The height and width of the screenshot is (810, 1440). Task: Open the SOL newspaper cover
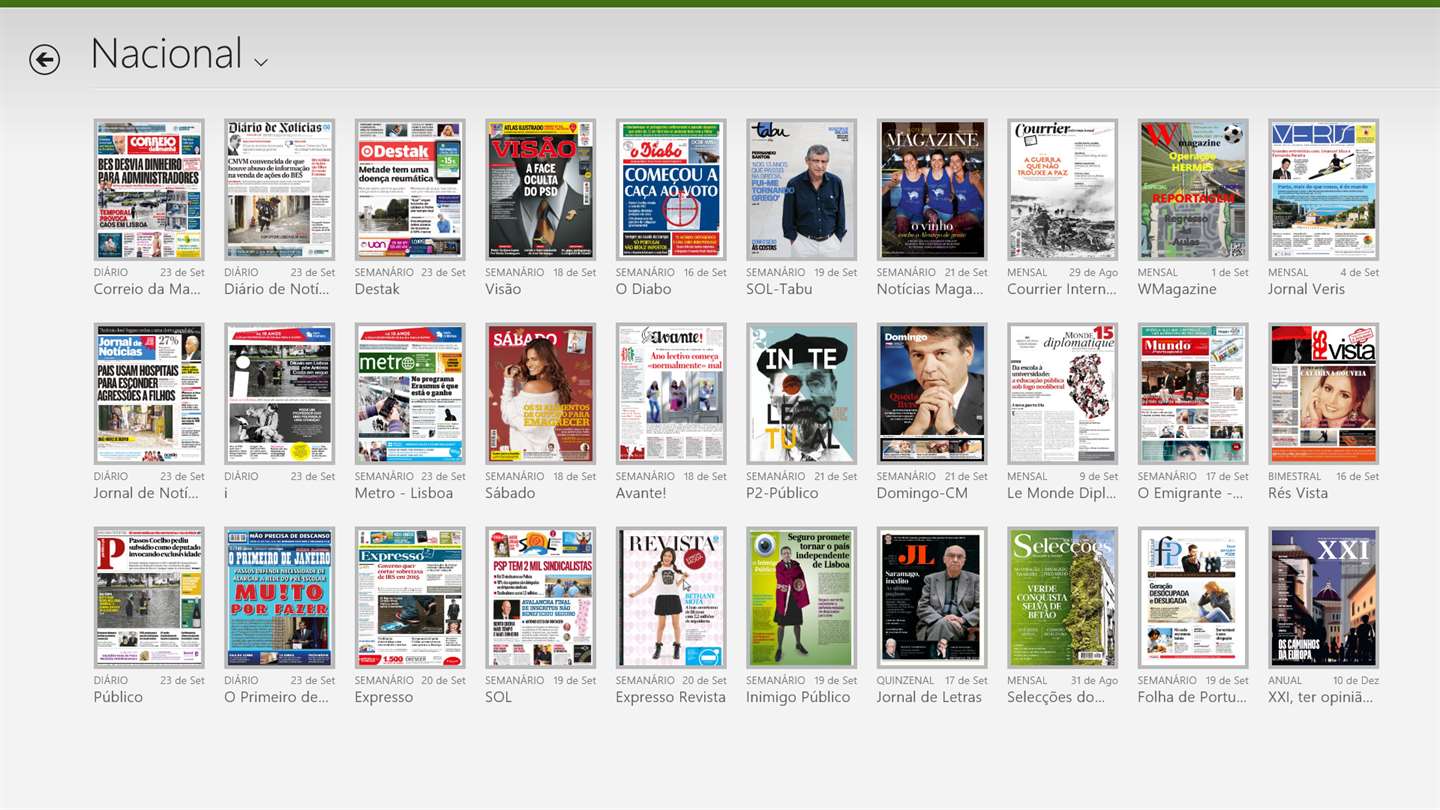(540, 598)
